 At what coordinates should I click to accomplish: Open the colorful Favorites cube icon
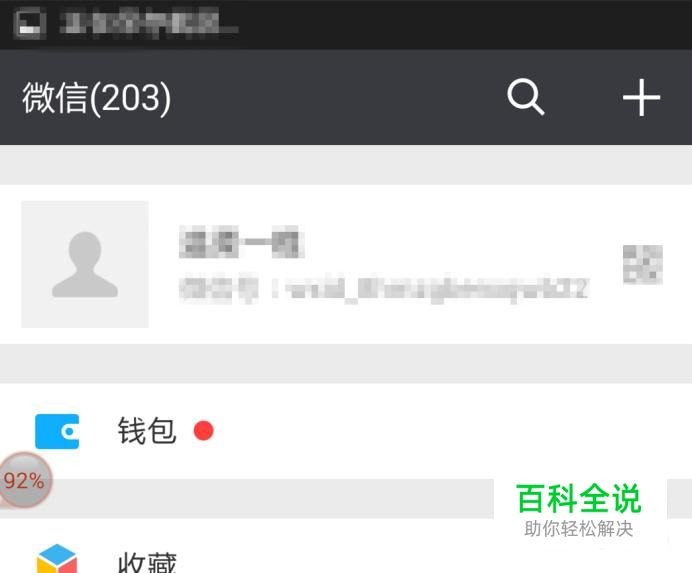[57, 558]
